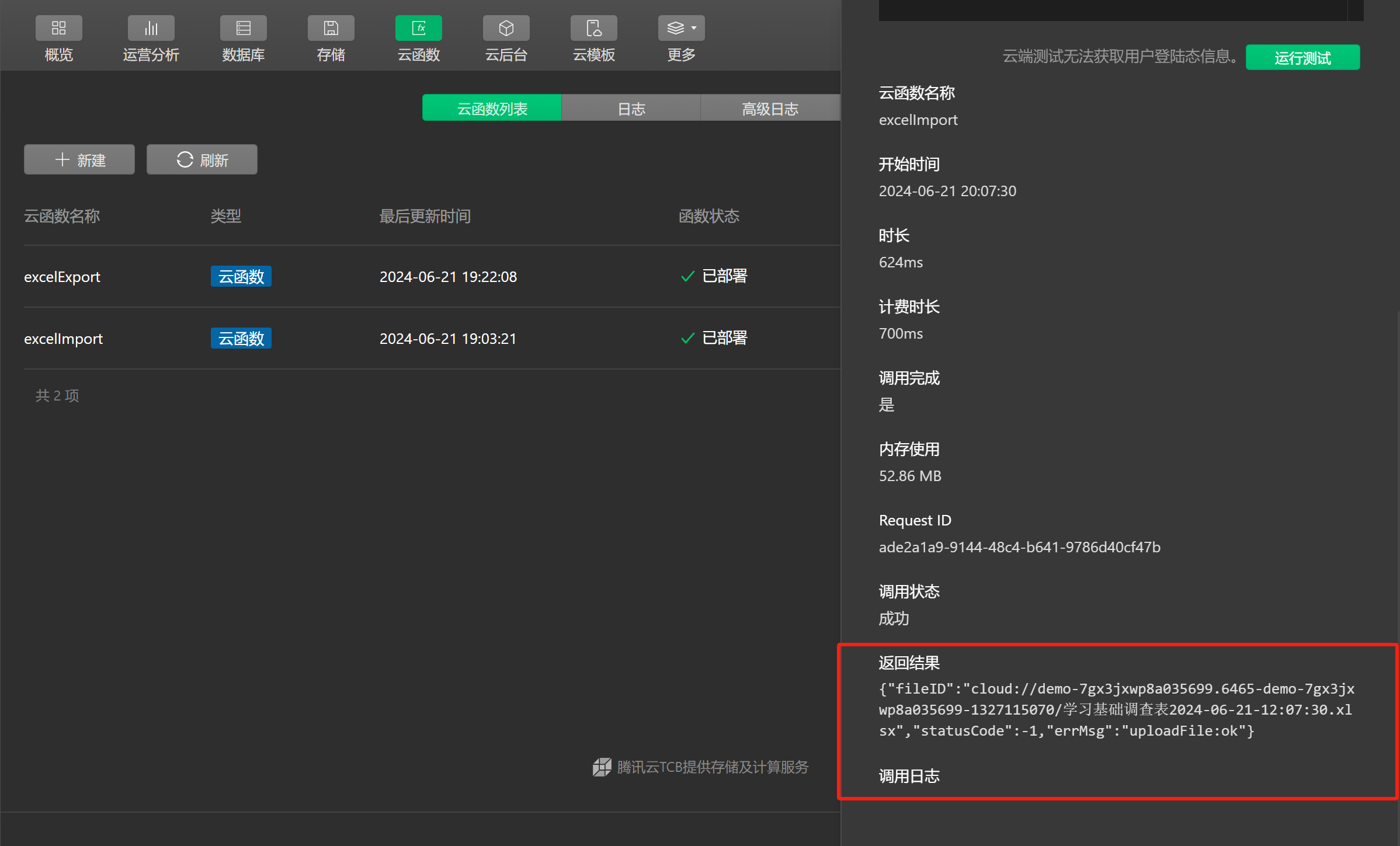This screenshot has height=846, width=1400.
Task: Expand the 更多 dropdown menu
Action: click(681, 29)
